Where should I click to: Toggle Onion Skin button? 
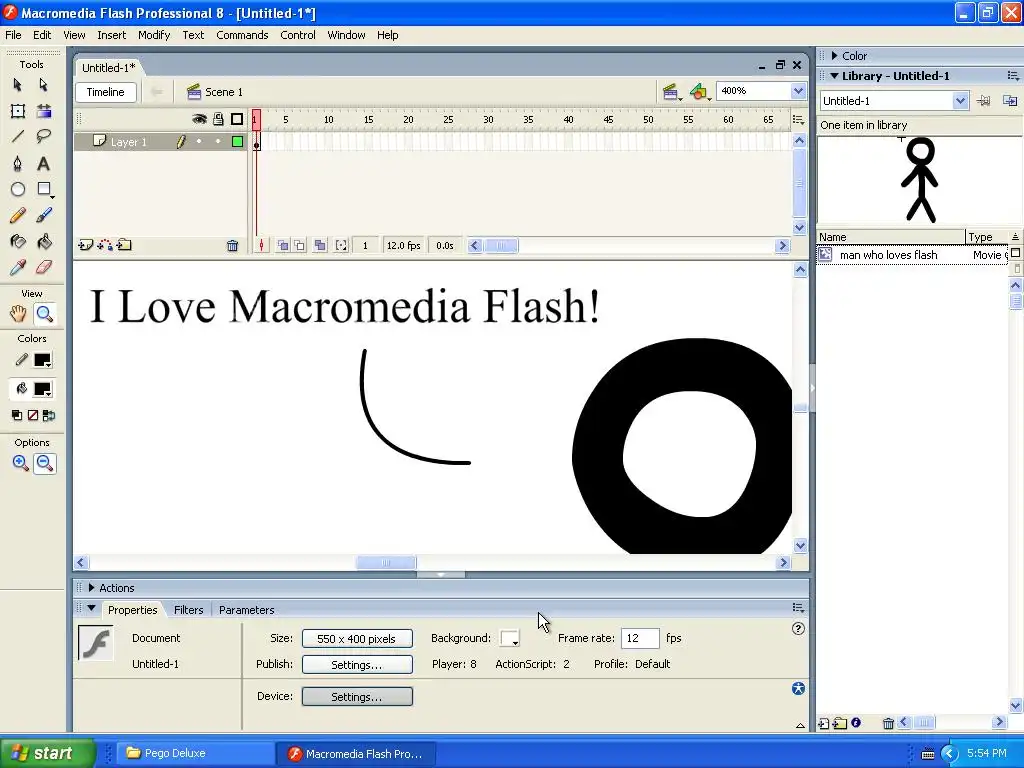(x=283, y=246)
